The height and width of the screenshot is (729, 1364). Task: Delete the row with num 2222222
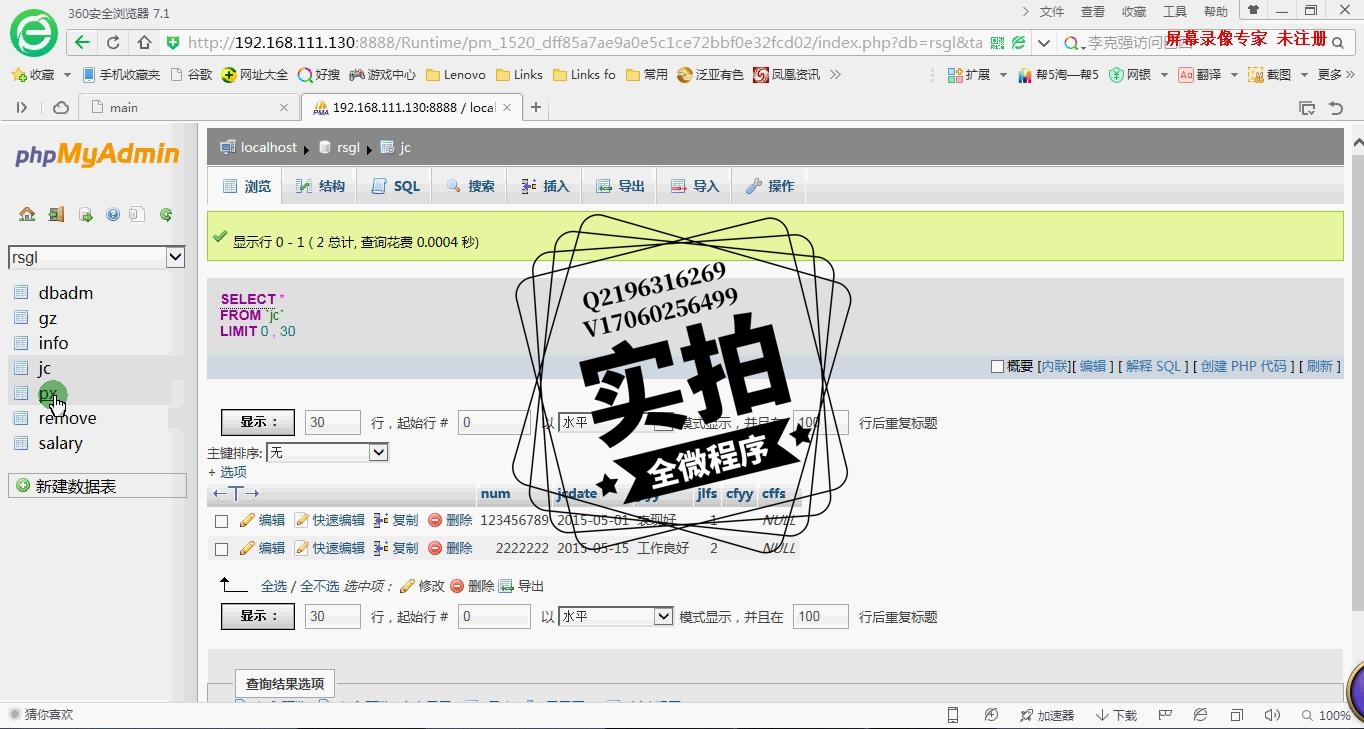tap(450, 548)
